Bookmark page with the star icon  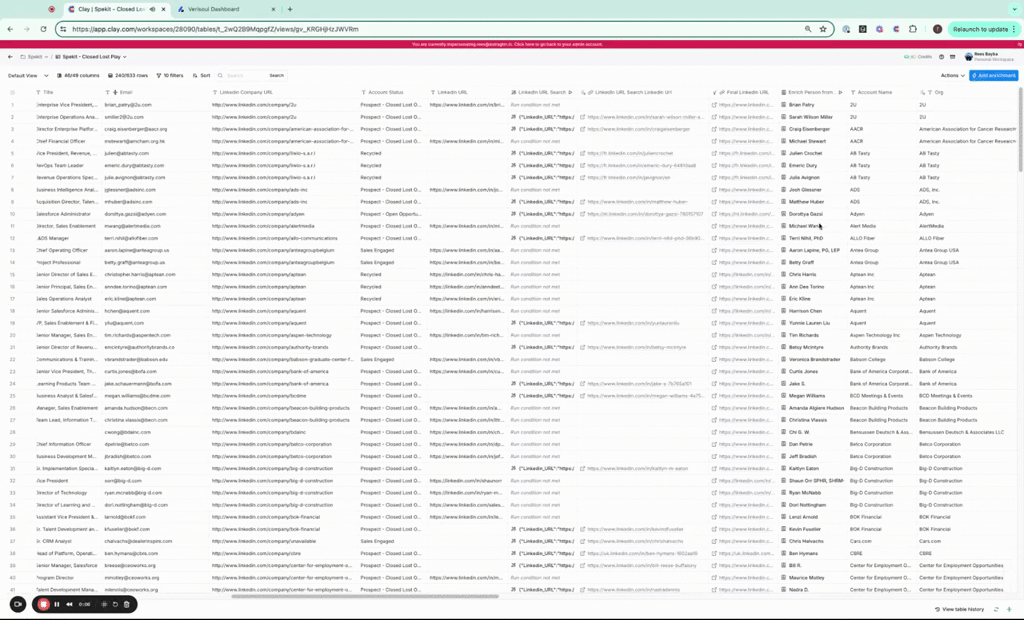pos(822,29)
